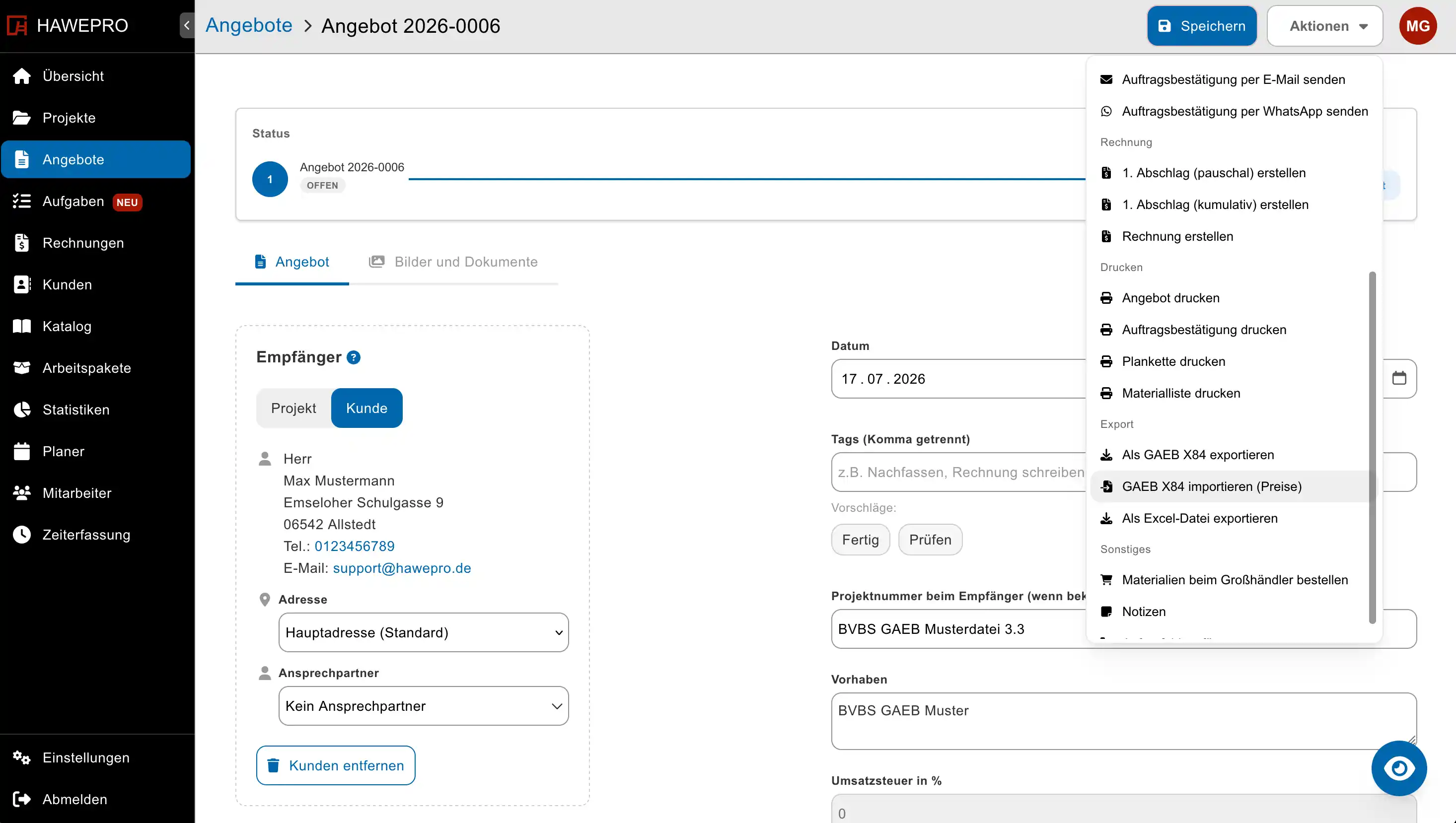Call phone number 0123456789 link
This screenshot has width=1456, height=823.
click(x=355, y=546)
